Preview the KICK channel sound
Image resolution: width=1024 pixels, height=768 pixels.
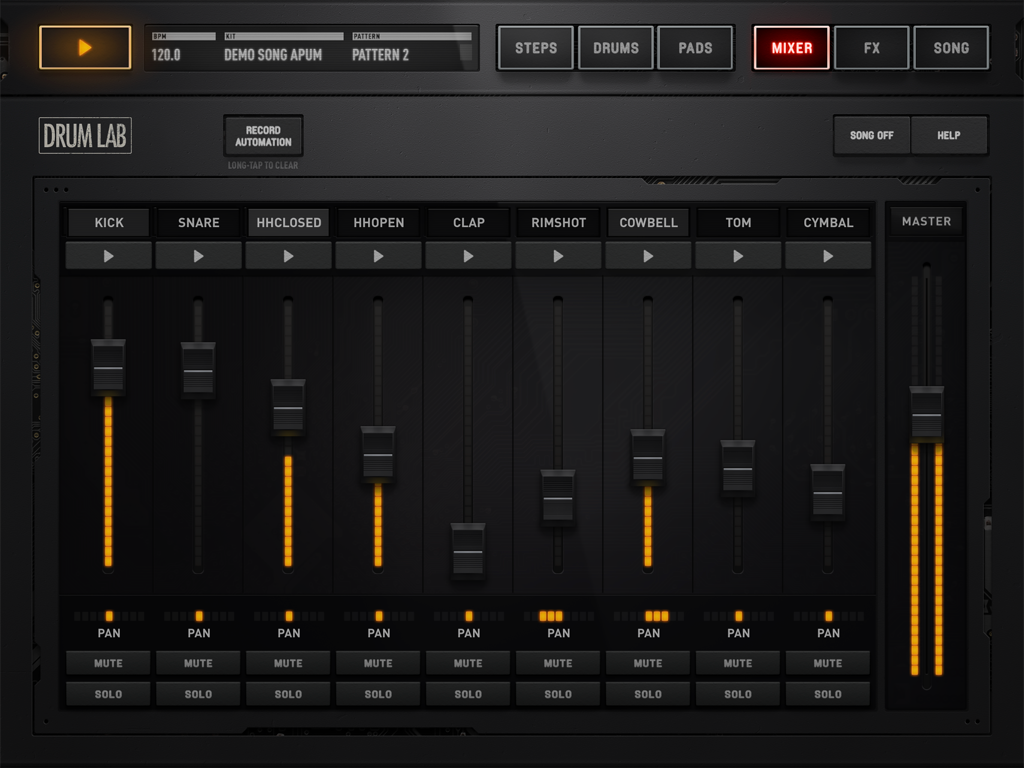(108, 255)
